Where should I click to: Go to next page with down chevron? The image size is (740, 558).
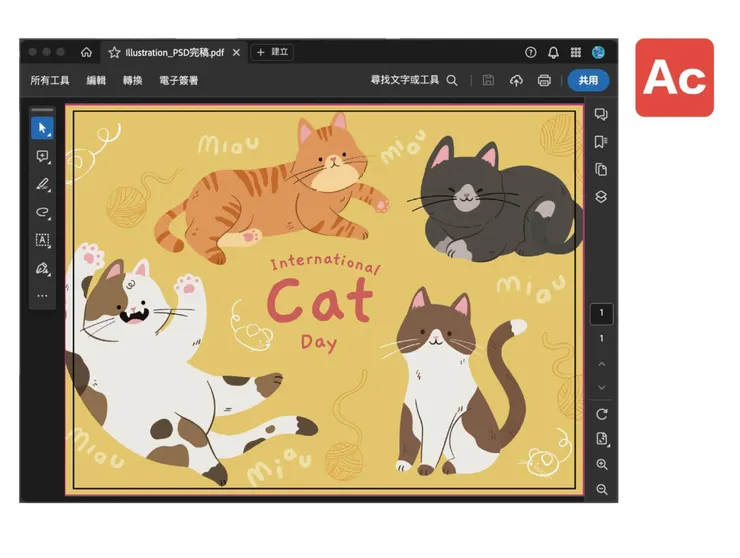point(601,387)
